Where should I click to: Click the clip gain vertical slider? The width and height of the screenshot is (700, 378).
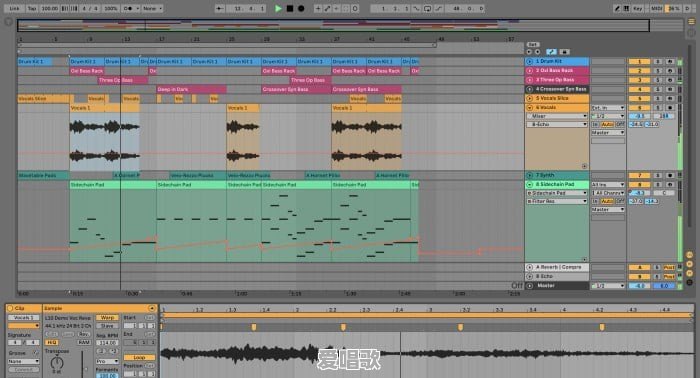[83, 364]
